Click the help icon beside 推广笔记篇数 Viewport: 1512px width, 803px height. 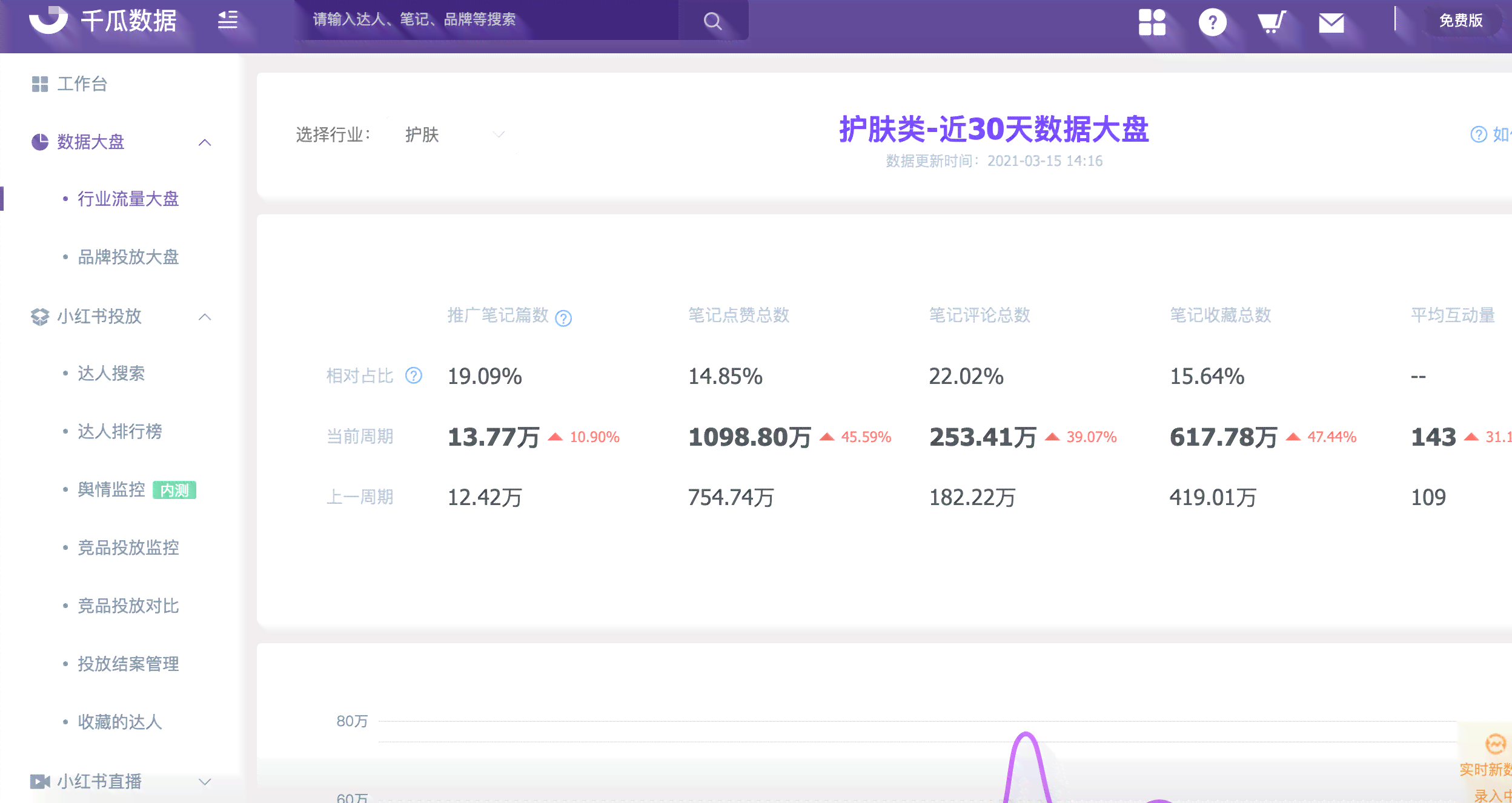point(563,318)
